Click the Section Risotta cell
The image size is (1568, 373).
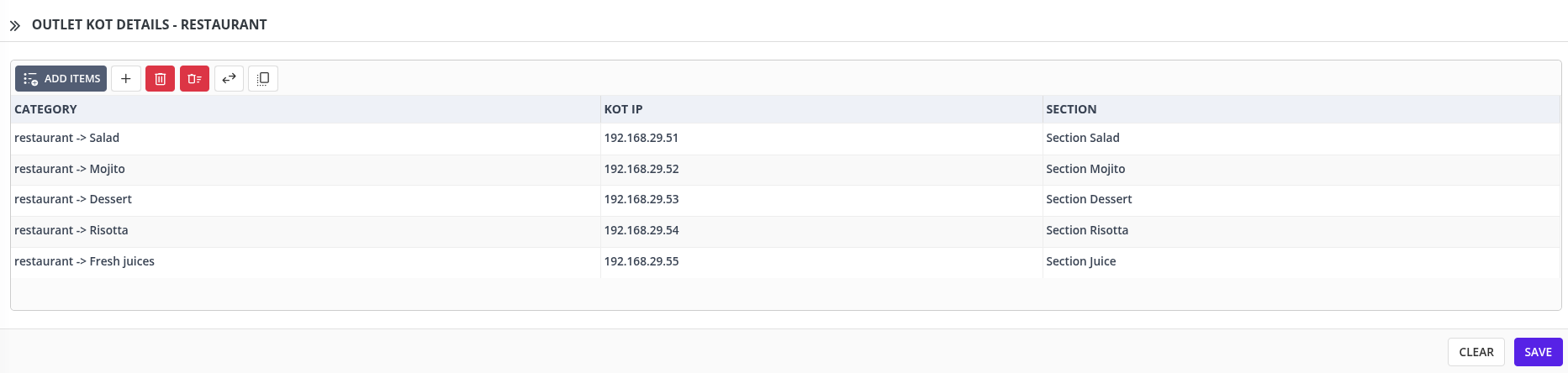pyautogui.click(x=1087, y=230)
